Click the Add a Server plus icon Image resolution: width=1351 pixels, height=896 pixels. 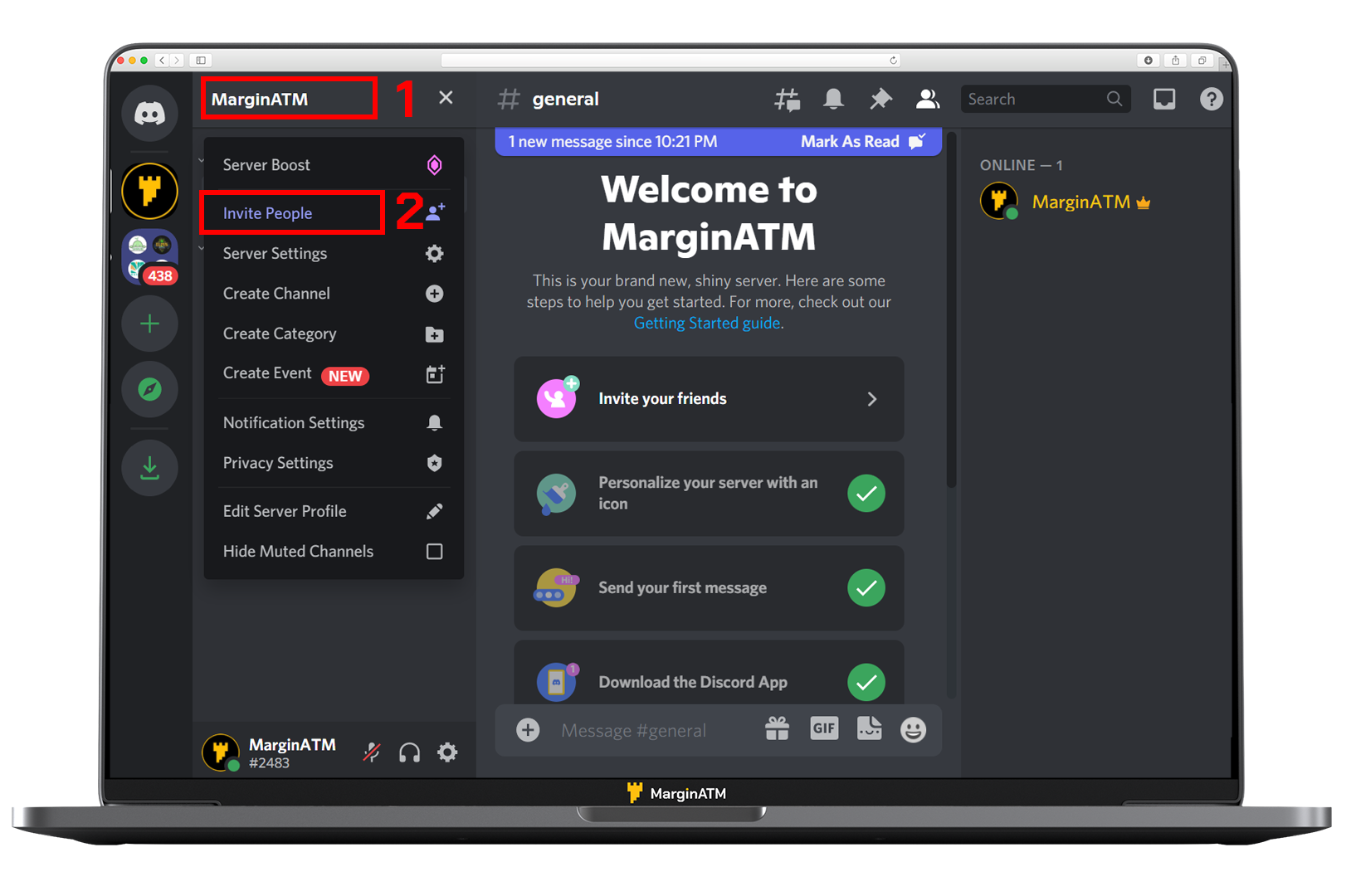point(149,324)
